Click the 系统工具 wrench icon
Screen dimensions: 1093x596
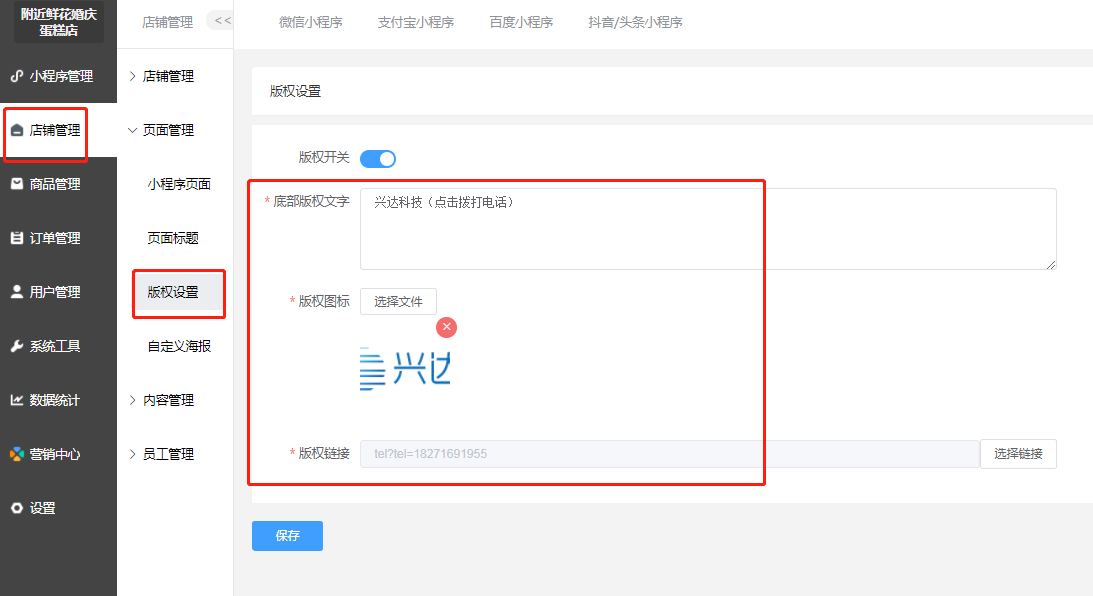pos(17,346)
